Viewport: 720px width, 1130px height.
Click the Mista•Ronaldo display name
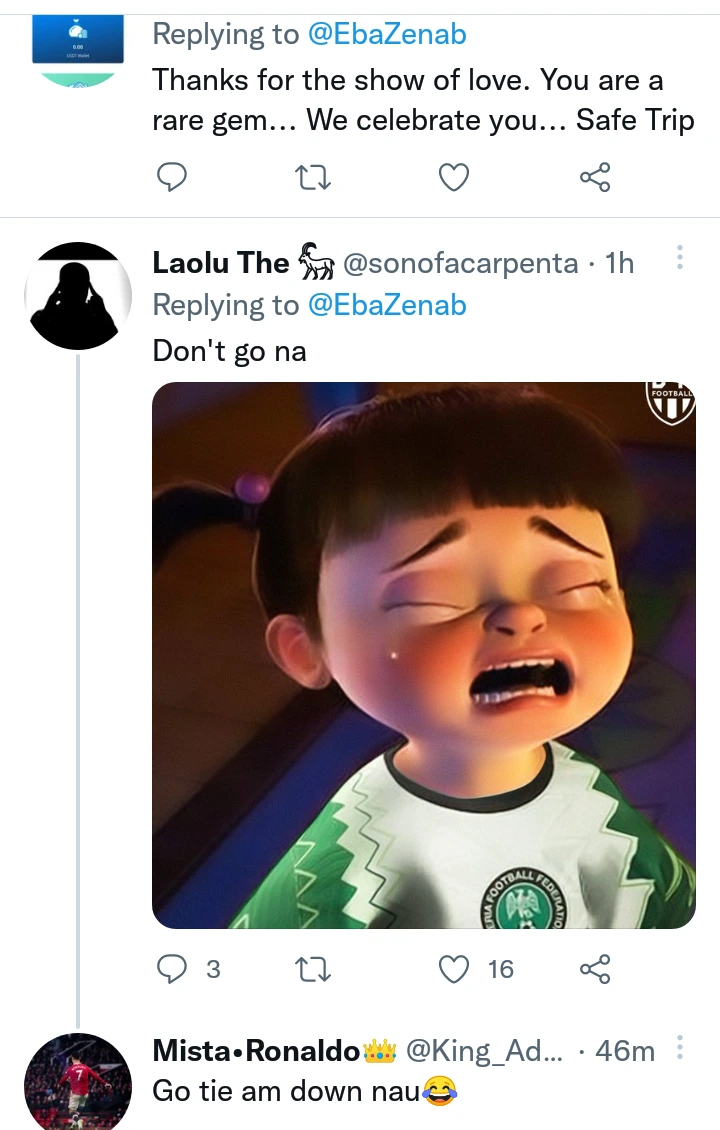(x=256, y=1051)
